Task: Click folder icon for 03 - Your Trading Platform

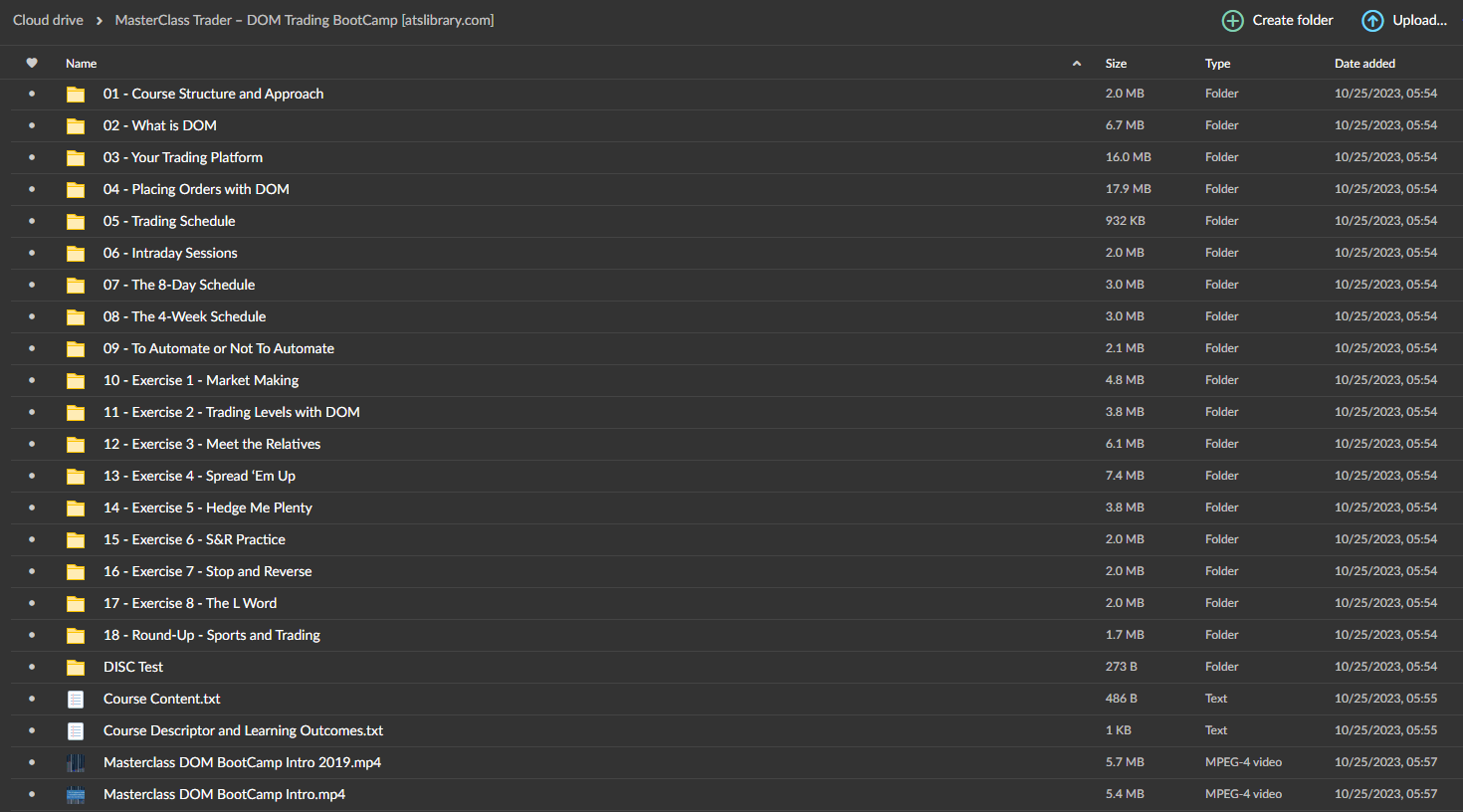Action: coord(76,158)
